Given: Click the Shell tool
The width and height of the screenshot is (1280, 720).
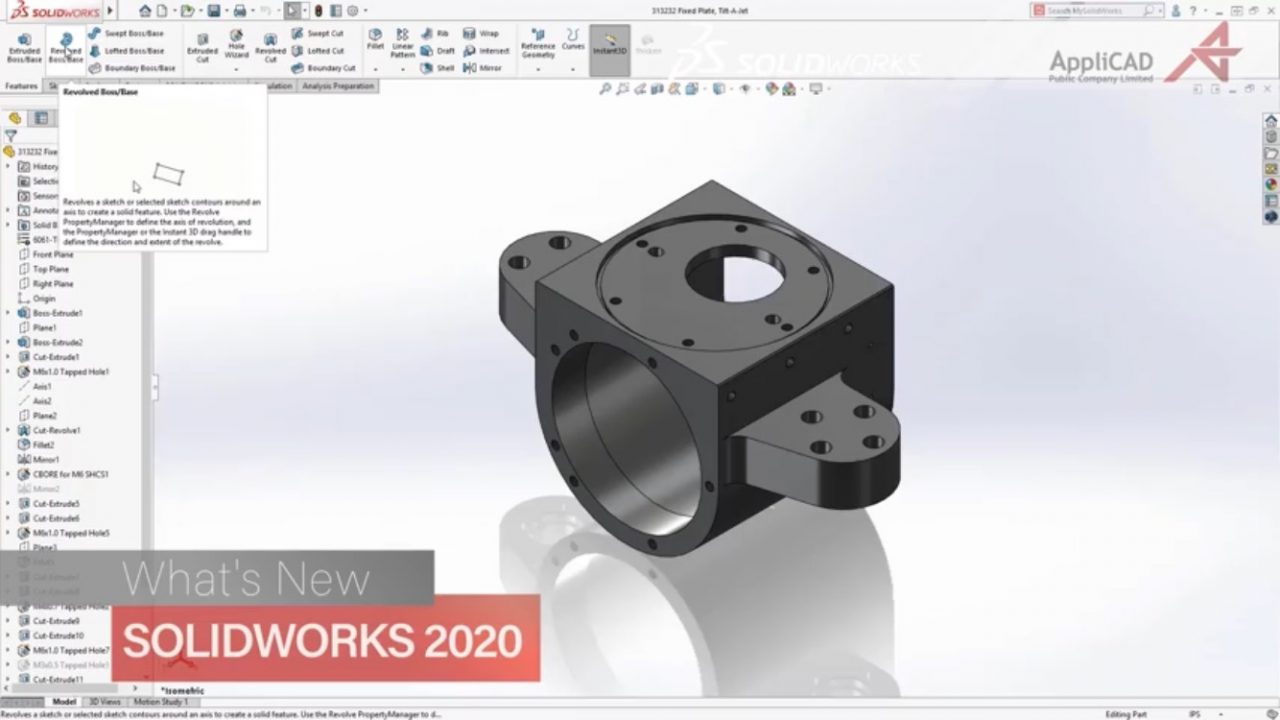Looking at the screenshot, I should 437,68.
